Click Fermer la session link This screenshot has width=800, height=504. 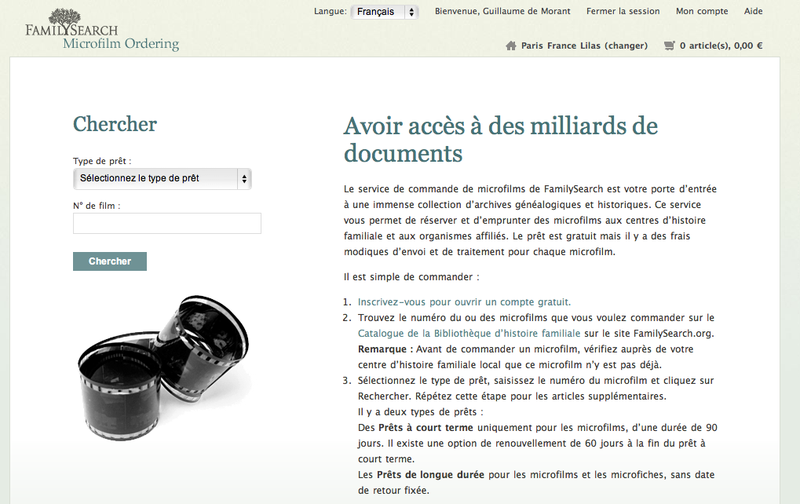[622, 11]
